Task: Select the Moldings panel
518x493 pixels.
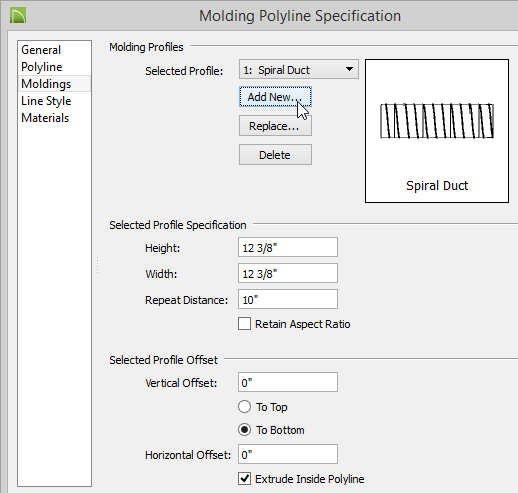Action: [x=46, y=84]
